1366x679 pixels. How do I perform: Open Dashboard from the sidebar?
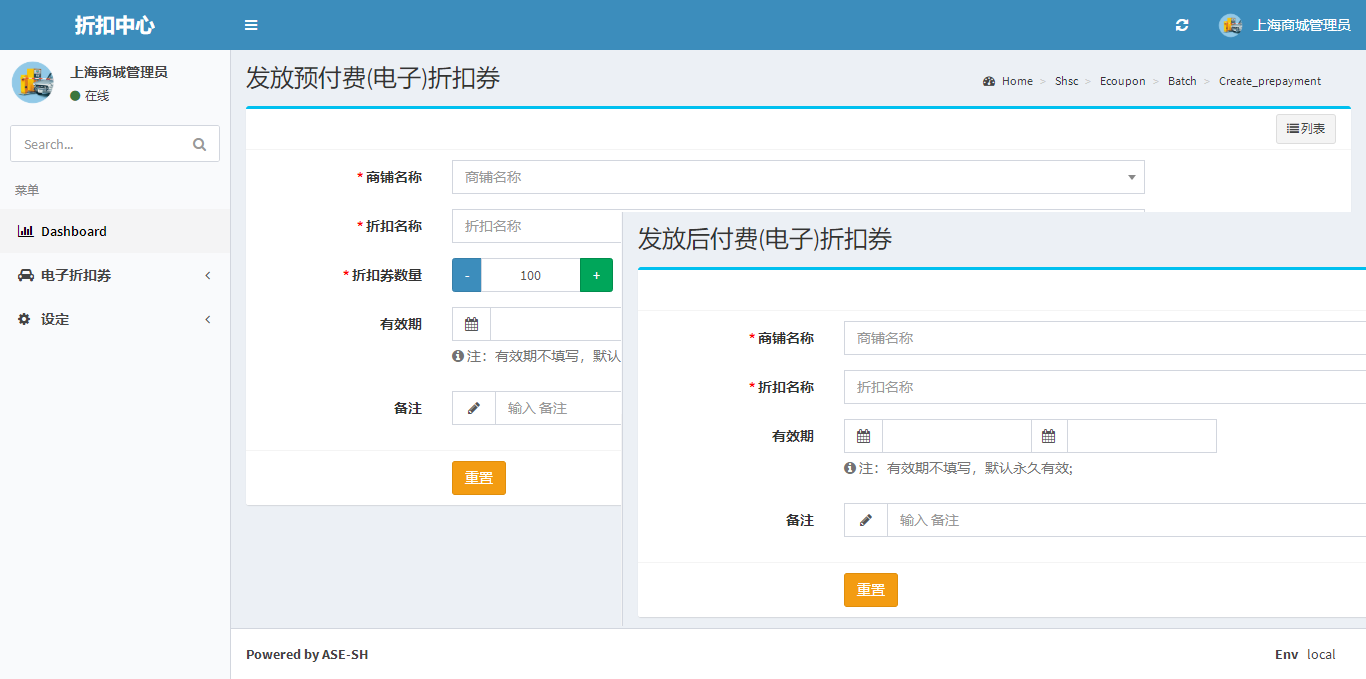pos(73,231)
